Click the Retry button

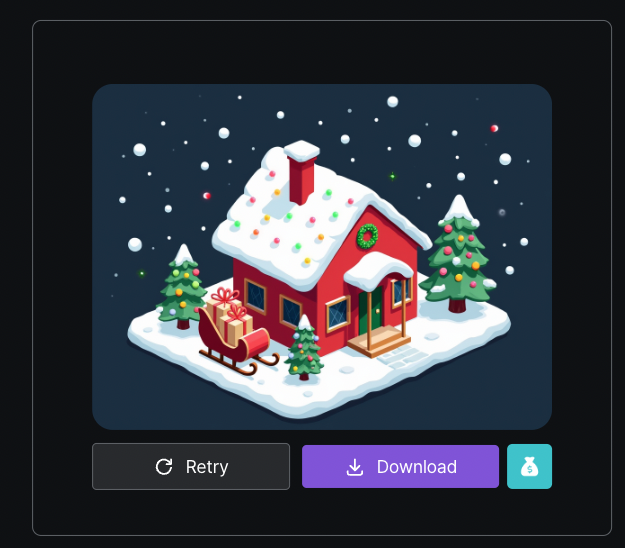click(191, 466)
